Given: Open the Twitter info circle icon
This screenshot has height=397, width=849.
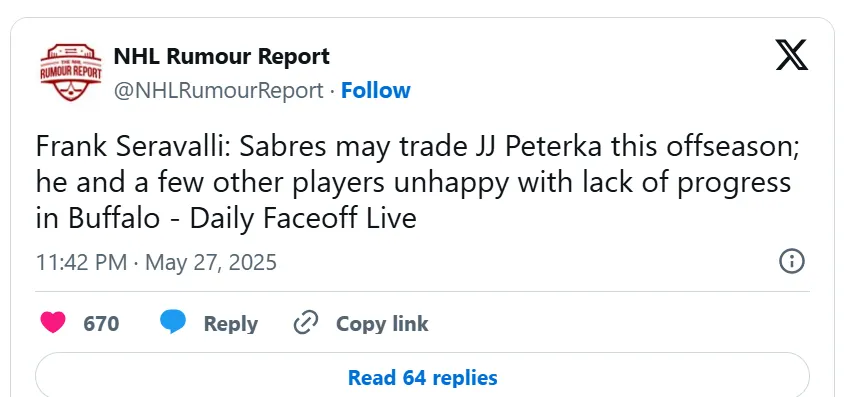Looking at the screenshot, I should (x=792, y=262).
